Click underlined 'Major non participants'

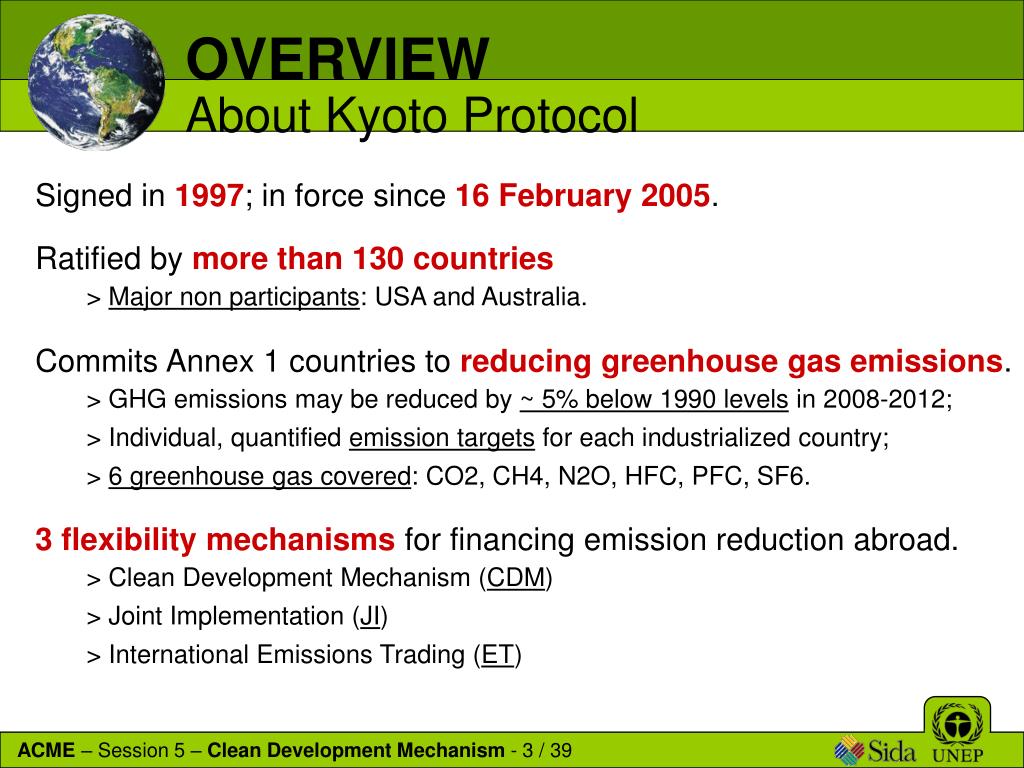tap(234, 297)
